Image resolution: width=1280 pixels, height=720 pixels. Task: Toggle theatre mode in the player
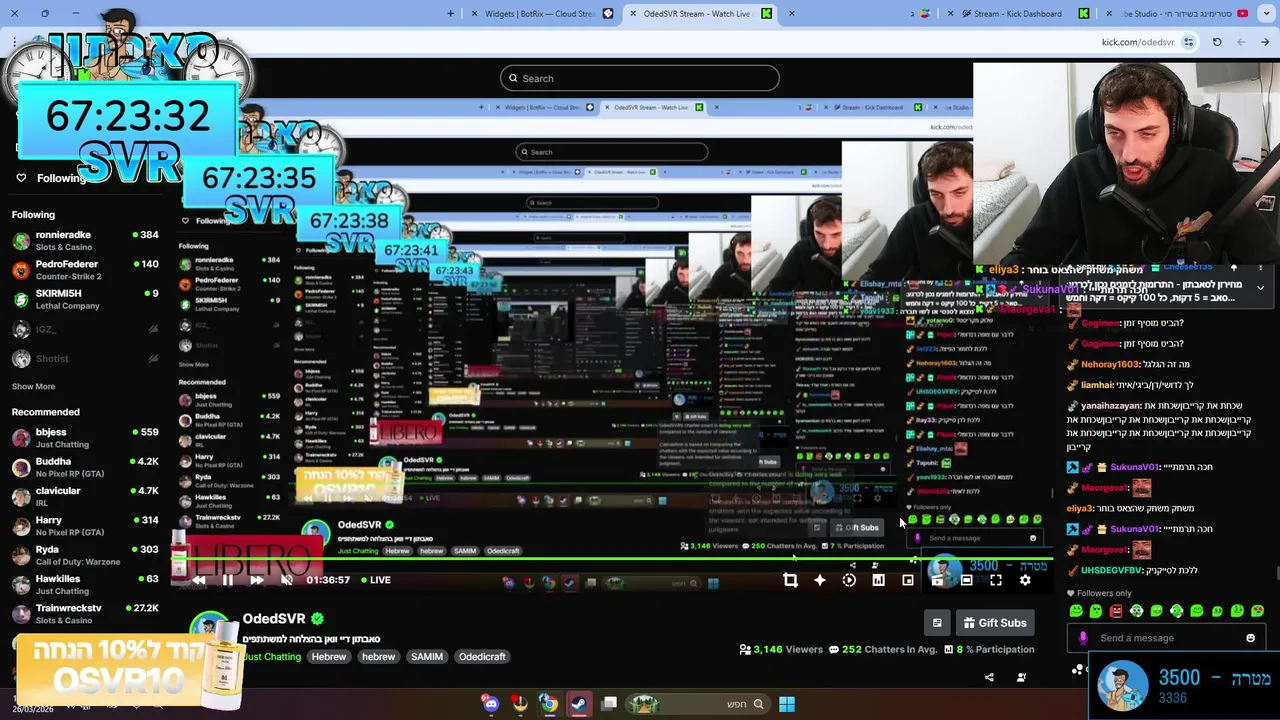point(966,580)
